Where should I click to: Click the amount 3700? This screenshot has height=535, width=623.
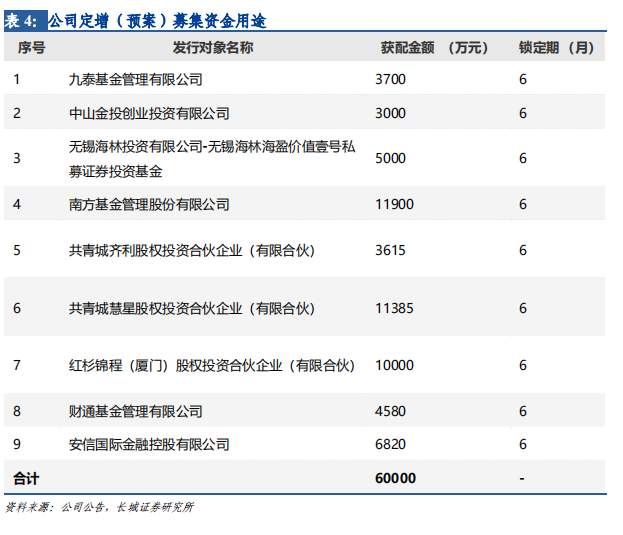(x=390, y=79)
